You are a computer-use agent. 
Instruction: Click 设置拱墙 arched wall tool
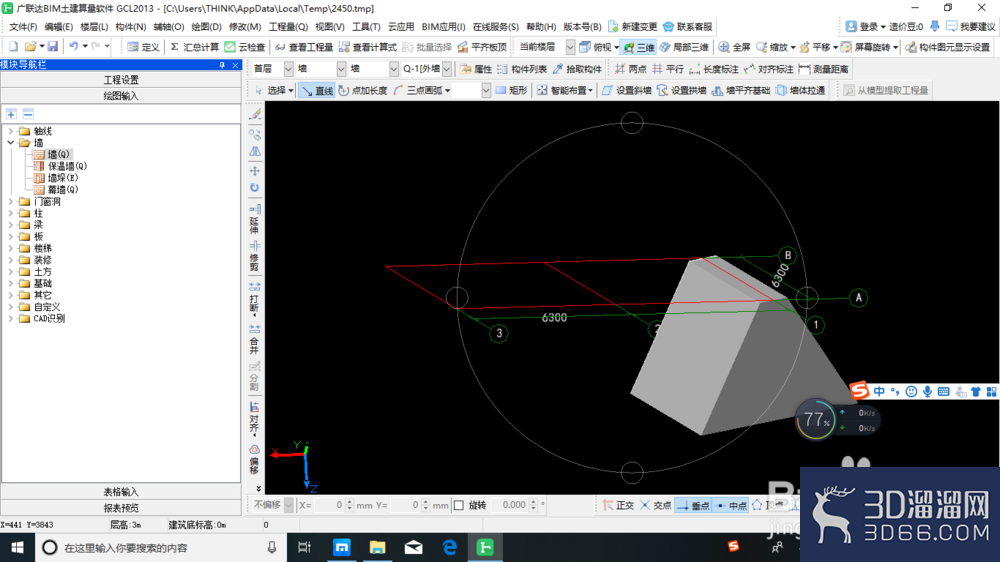pos(681,91)
